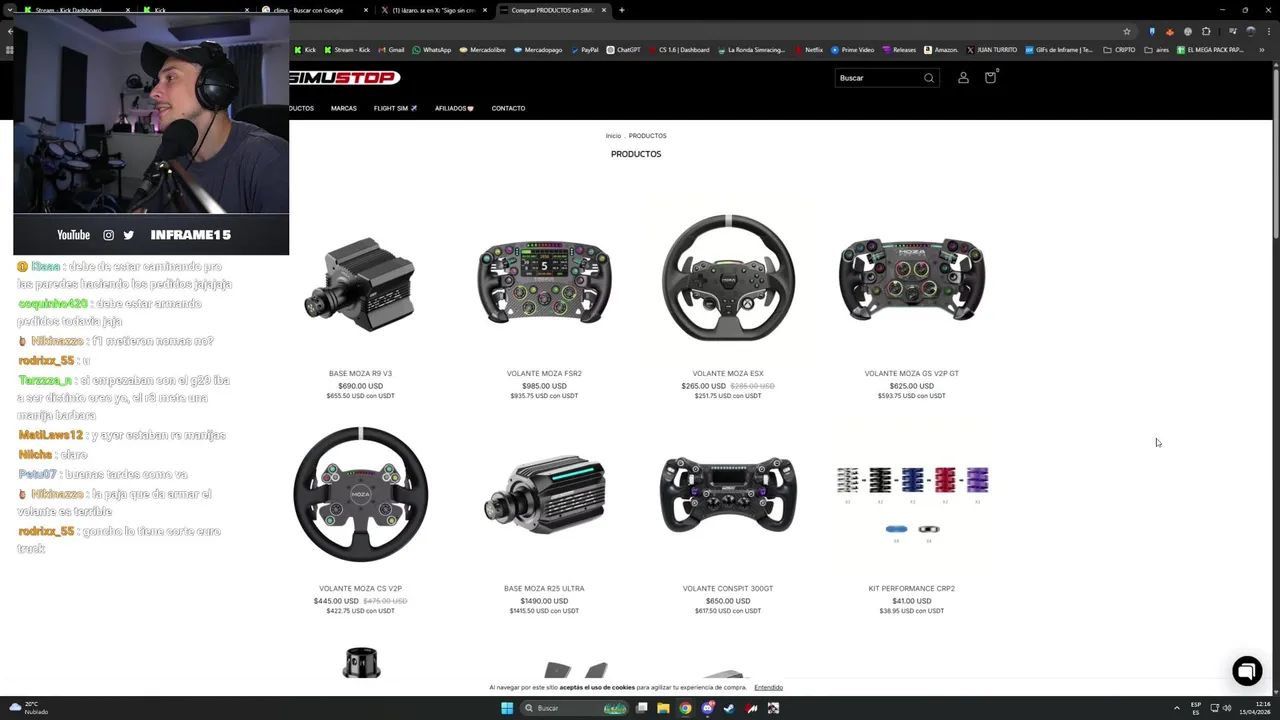The image size is (1280, 720).
Task: Open Chrome from the taskbar
Action: coord(685,708)
